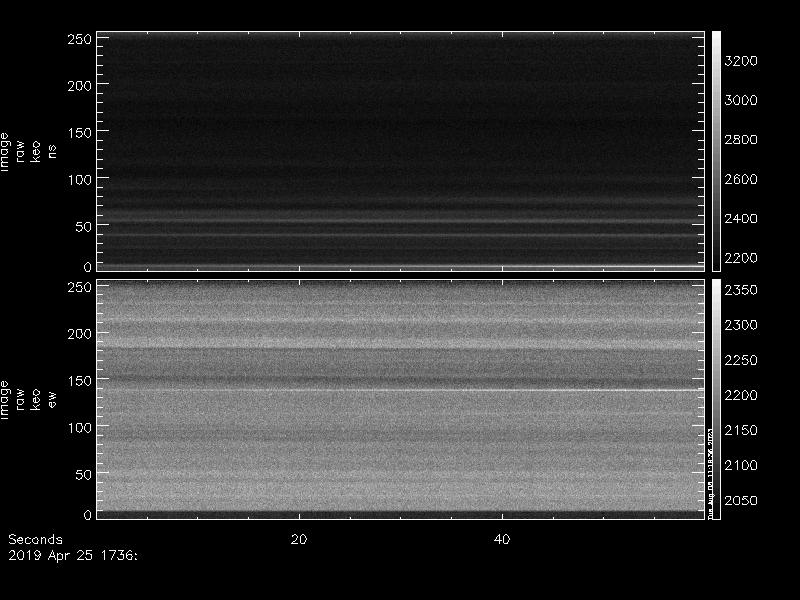Screen dimensions: 800x600
Task: Click the '2200' value on the bottom colorbar
Action: [x=741, y=395]
